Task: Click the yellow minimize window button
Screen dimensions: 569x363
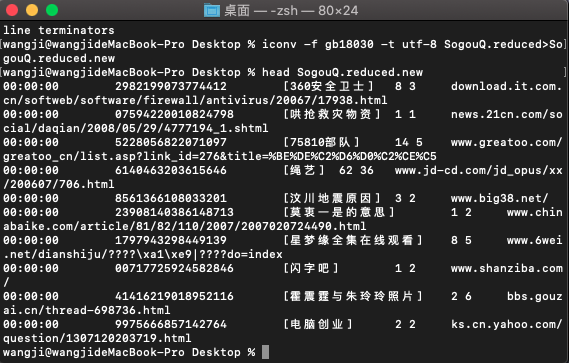Action: click(32, 10)
